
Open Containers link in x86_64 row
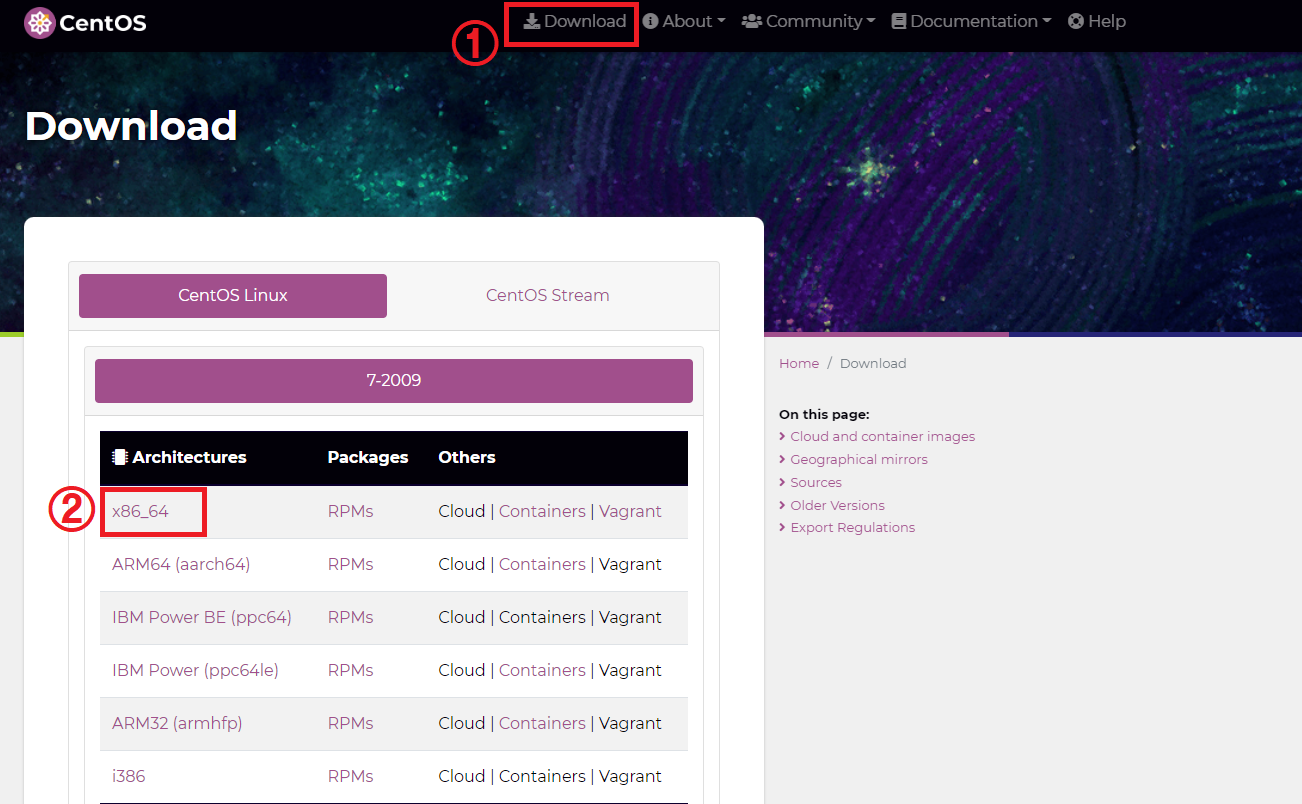tap(542, 511)
